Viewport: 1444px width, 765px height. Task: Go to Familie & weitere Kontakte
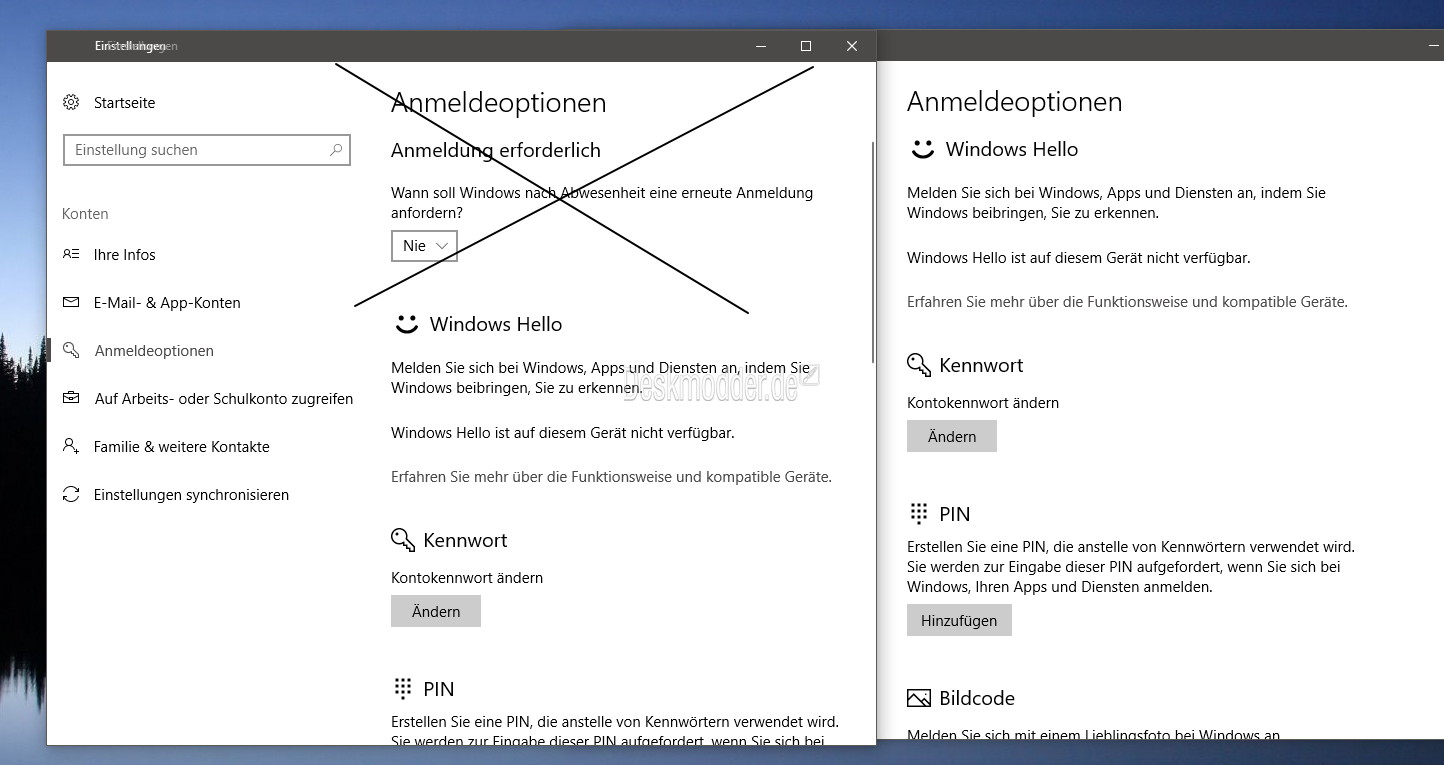coord(182,446)
